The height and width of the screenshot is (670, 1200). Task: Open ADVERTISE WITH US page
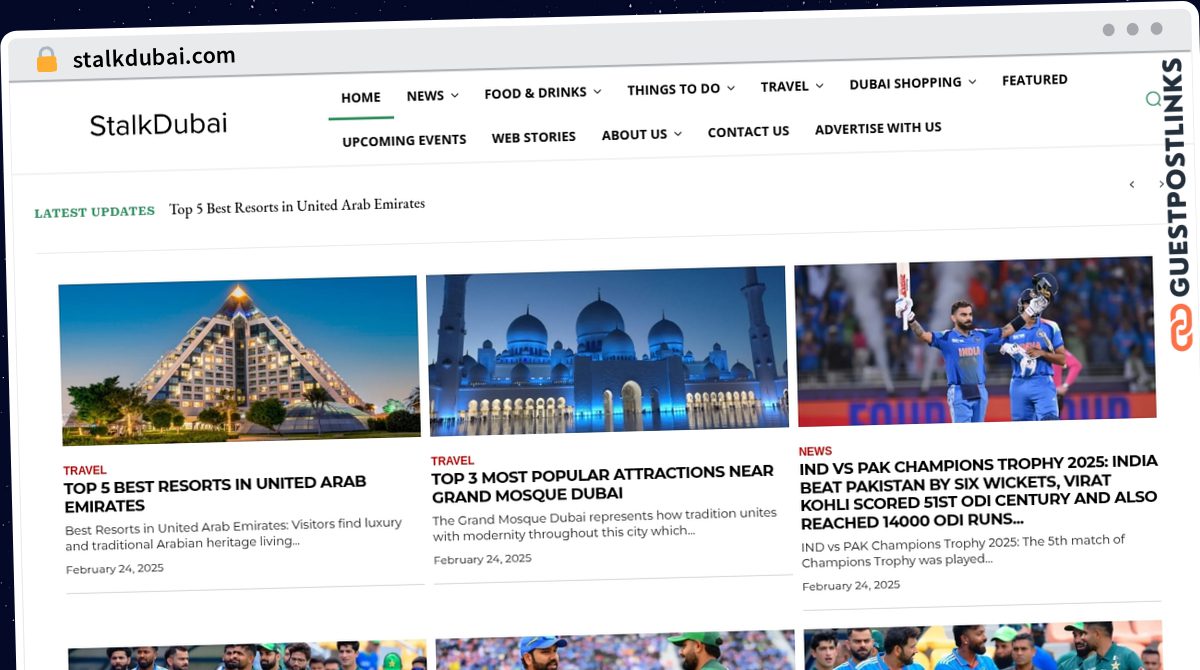point(878,128)
